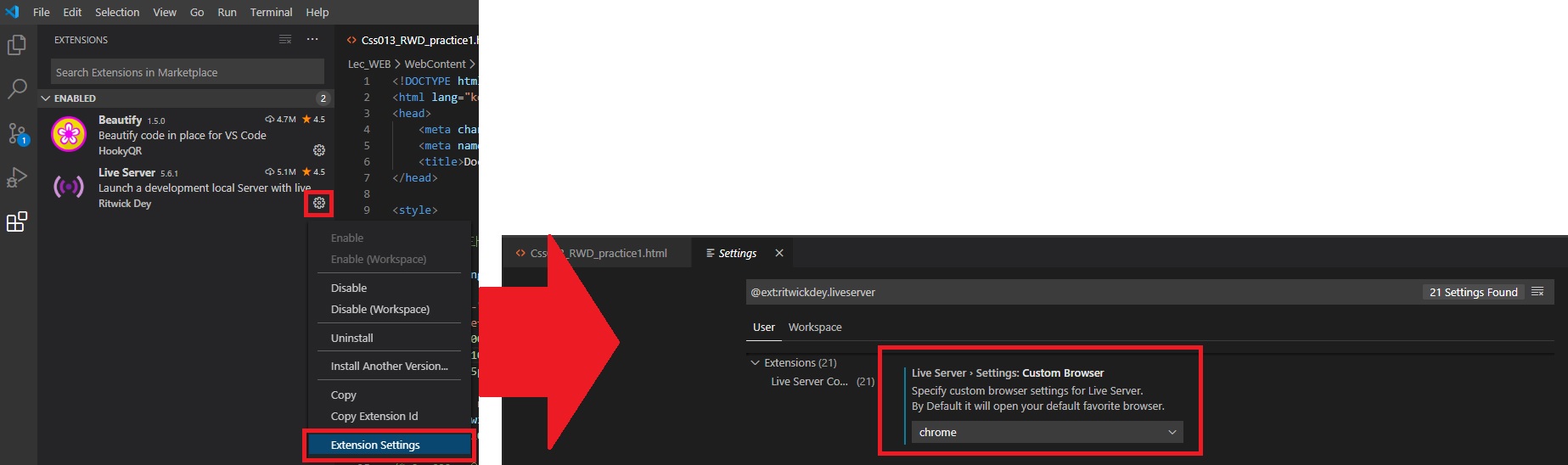
Task: Click the Beautify manage gear icon
Action: (319, 150)
